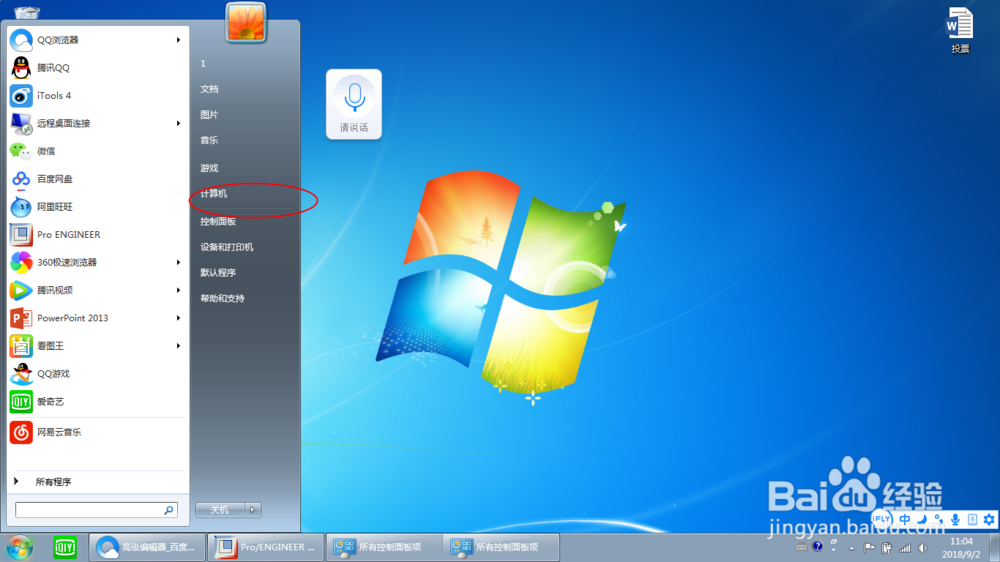Launch 爱奇艺 from the Start menu list

tap(96, 401)
